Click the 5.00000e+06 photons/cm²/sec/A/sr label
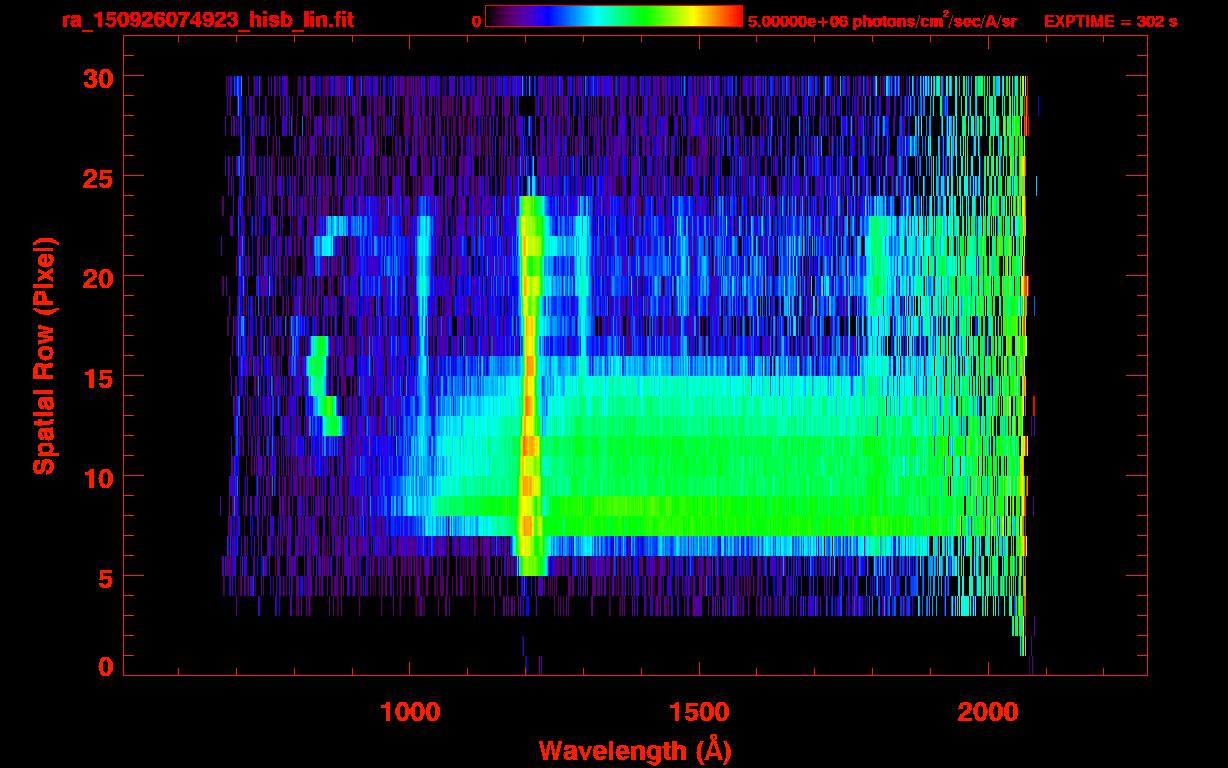The height and width of the screenshot is (768, 1228). pos(882,20)
